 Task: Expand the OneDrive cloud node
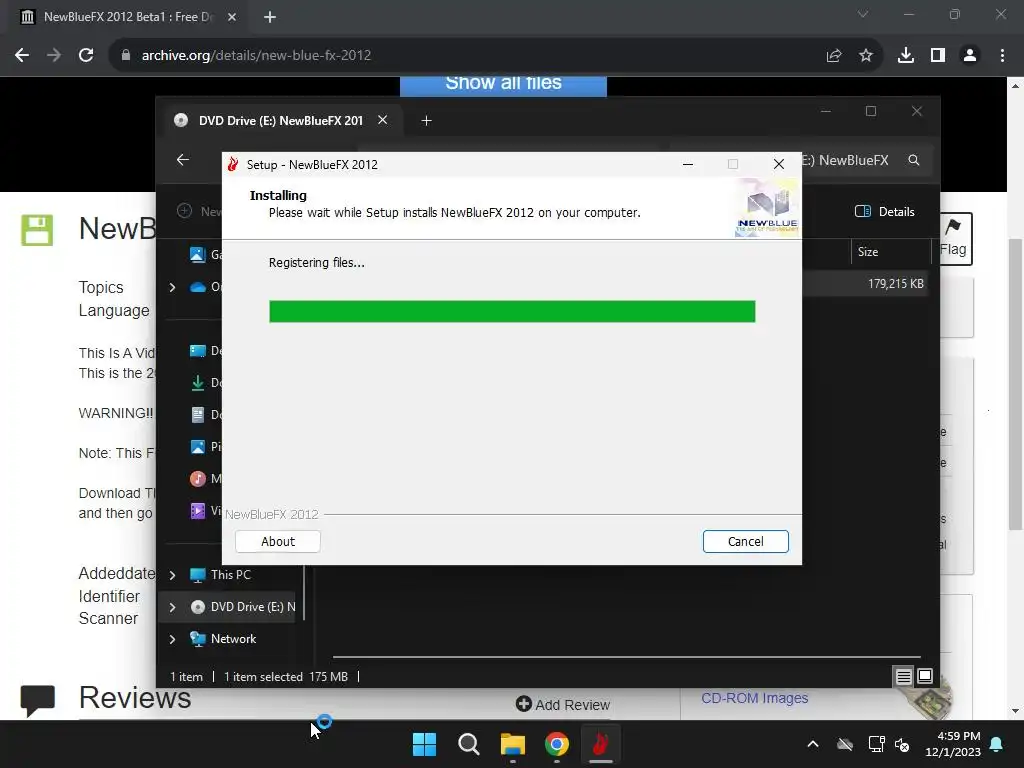(x=172, y=287)
